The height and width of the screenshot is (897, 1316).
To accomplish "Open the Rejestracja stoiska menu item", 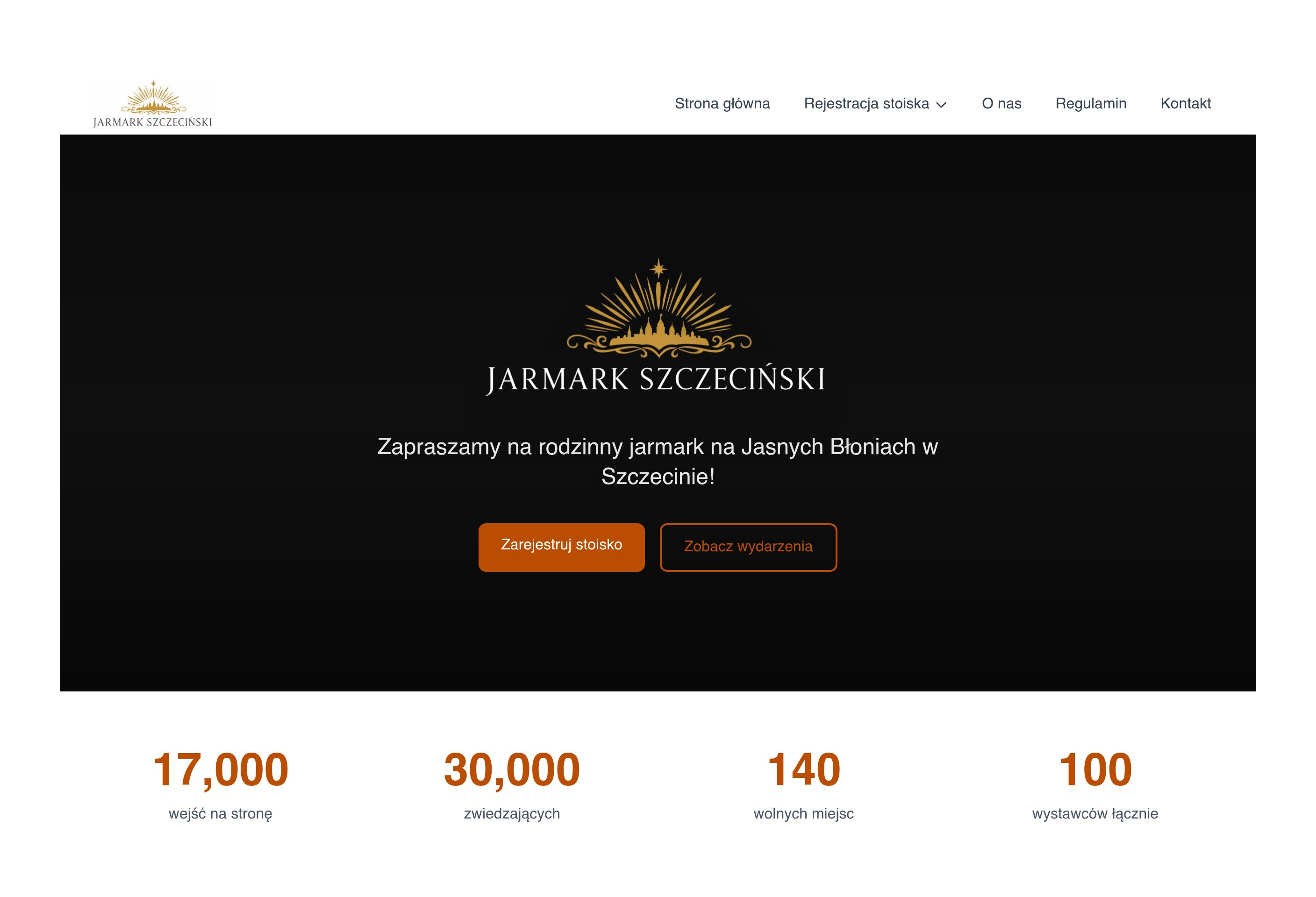I will coord(866,104).
